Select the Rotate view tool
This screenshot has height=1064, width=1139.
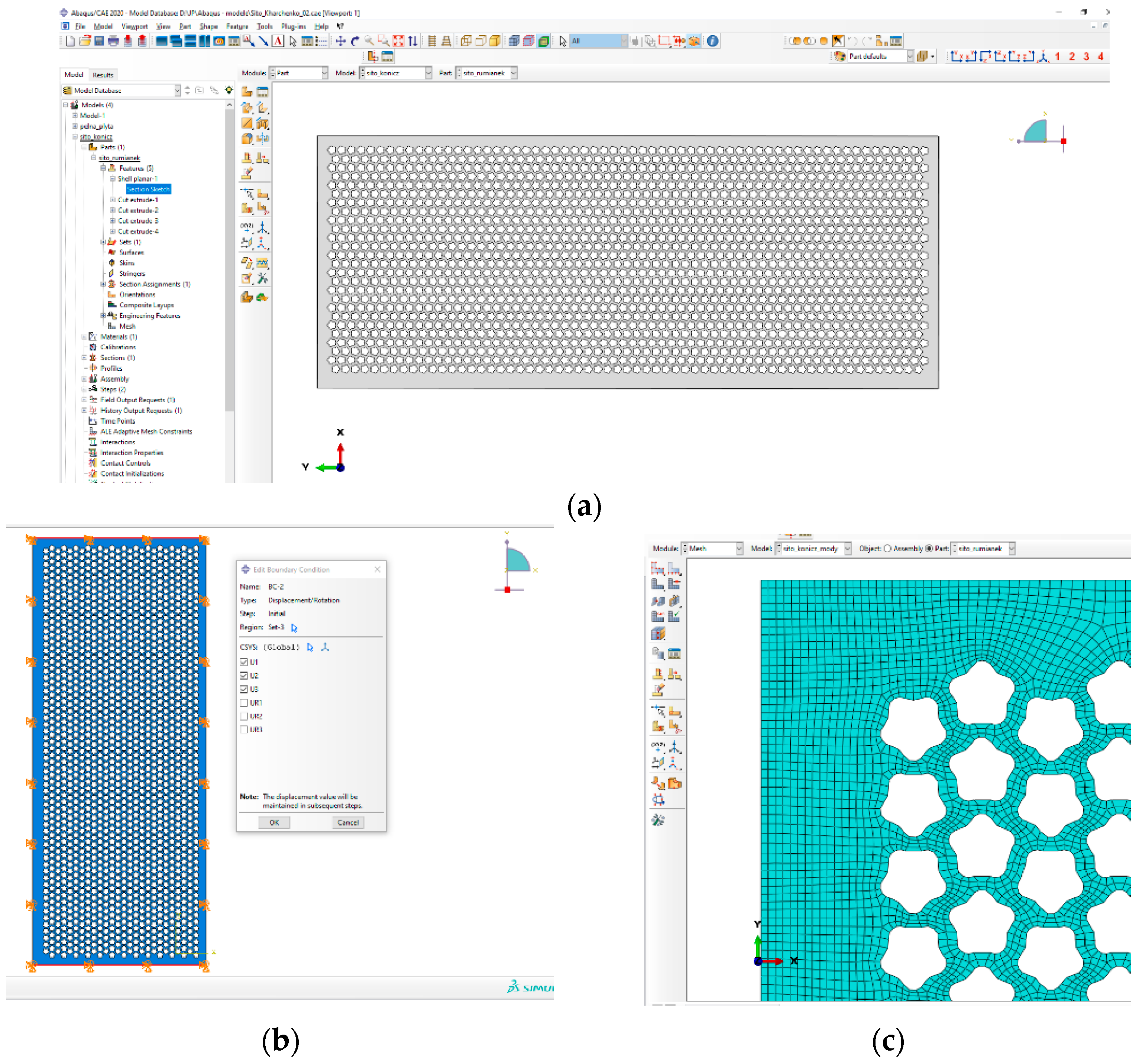click(x=355, y=41)
